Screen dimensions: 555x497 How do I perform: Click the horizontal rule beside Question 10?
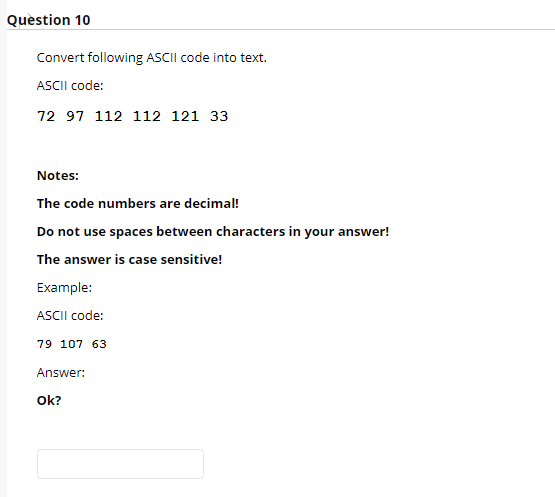322,29
